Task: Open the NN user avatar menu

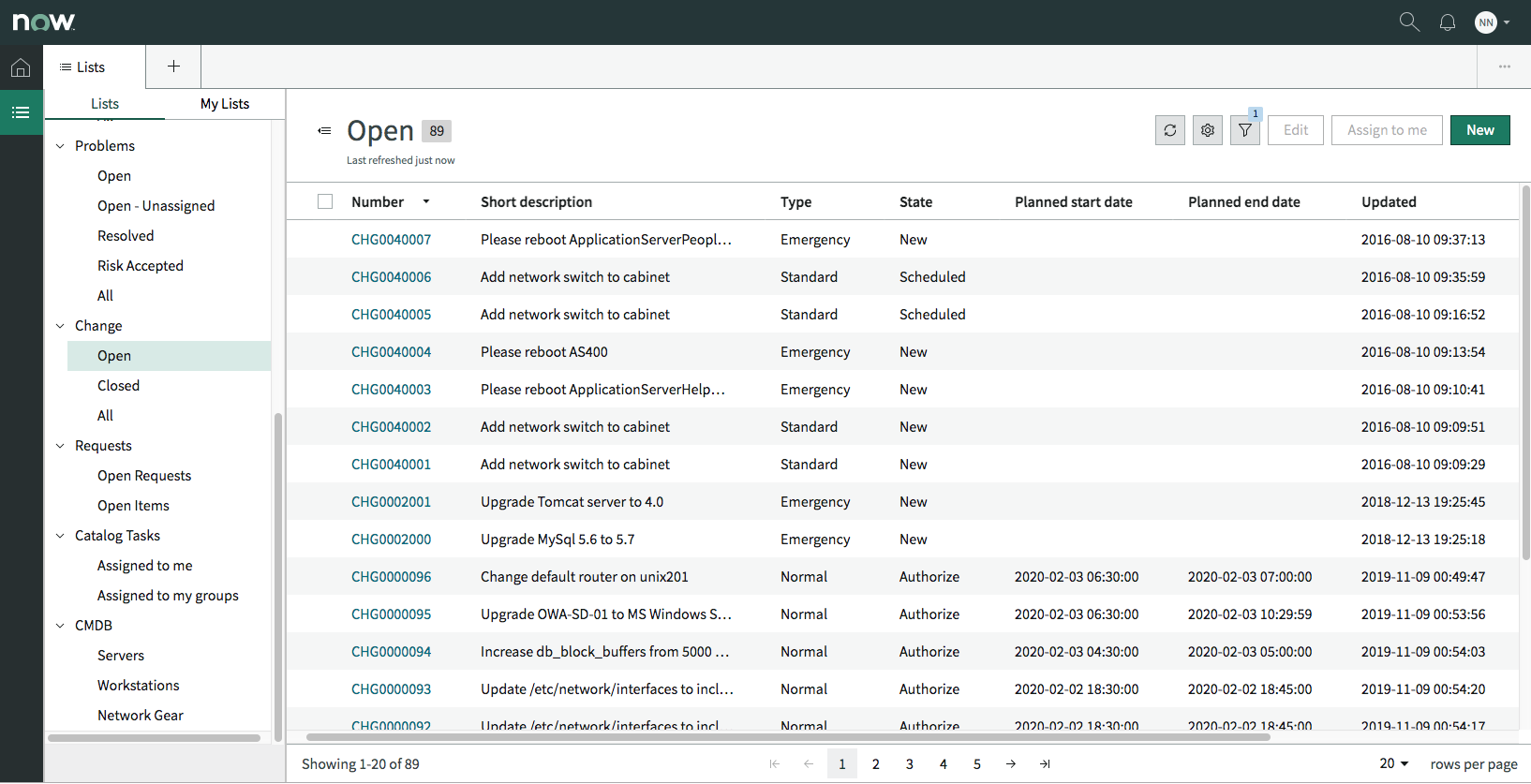Action: [1486, 22]
